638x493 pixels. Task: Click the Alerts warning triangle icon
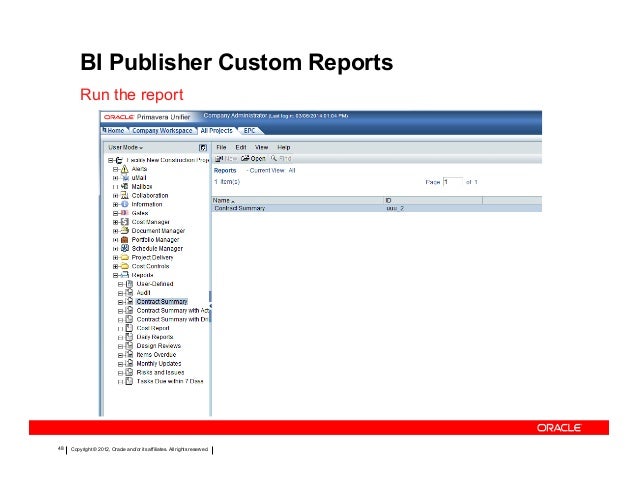[x=125, y=169]
